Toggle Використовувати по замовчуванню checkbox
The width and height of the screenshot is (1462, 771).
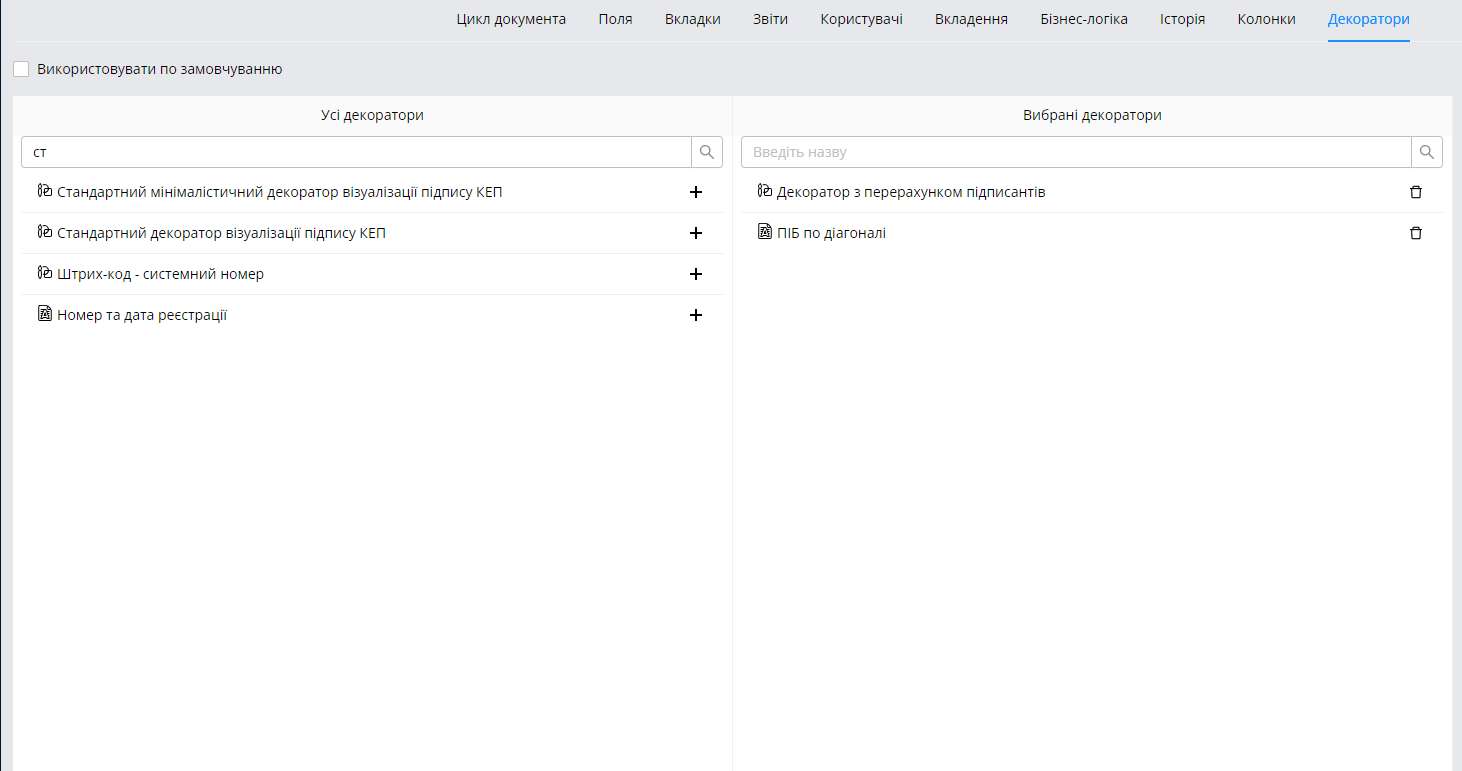[x=21, y=69]
